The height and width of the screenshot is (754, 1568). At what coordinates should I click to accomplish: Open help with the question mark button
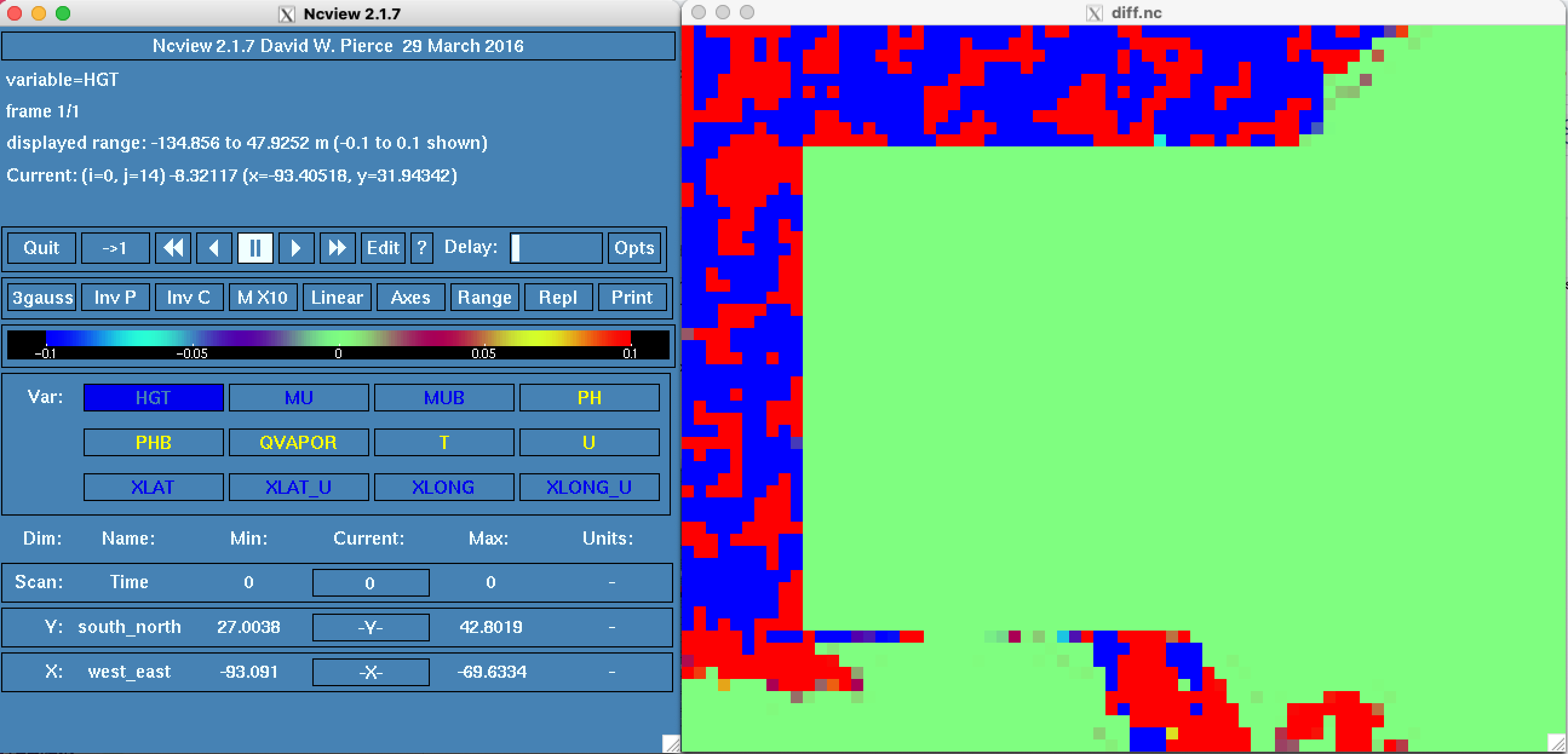click(x=421, y=248)
